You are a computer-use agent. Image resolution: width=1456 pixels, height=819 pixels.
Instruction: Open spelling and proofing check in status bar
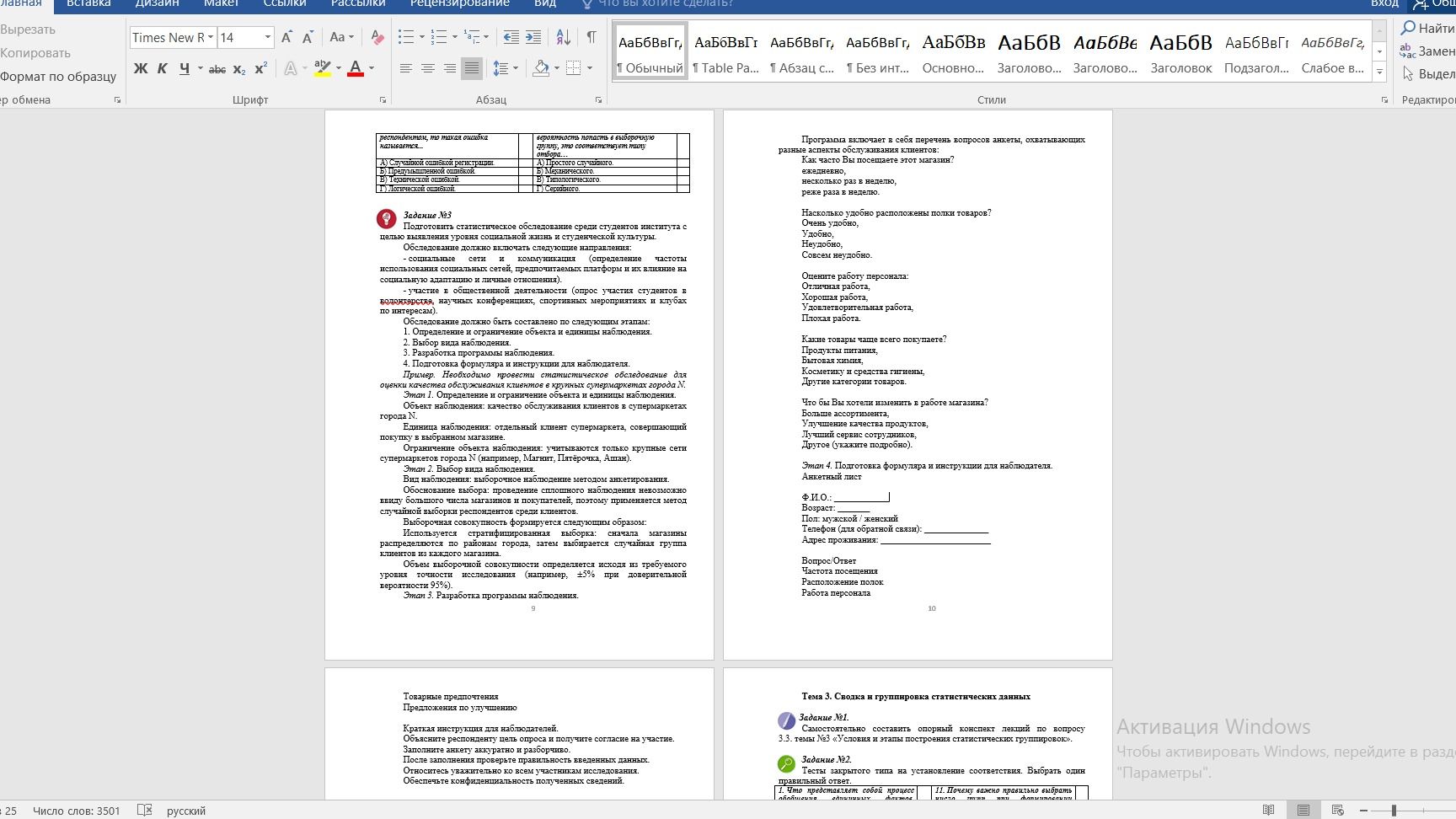tap(145, 811)
